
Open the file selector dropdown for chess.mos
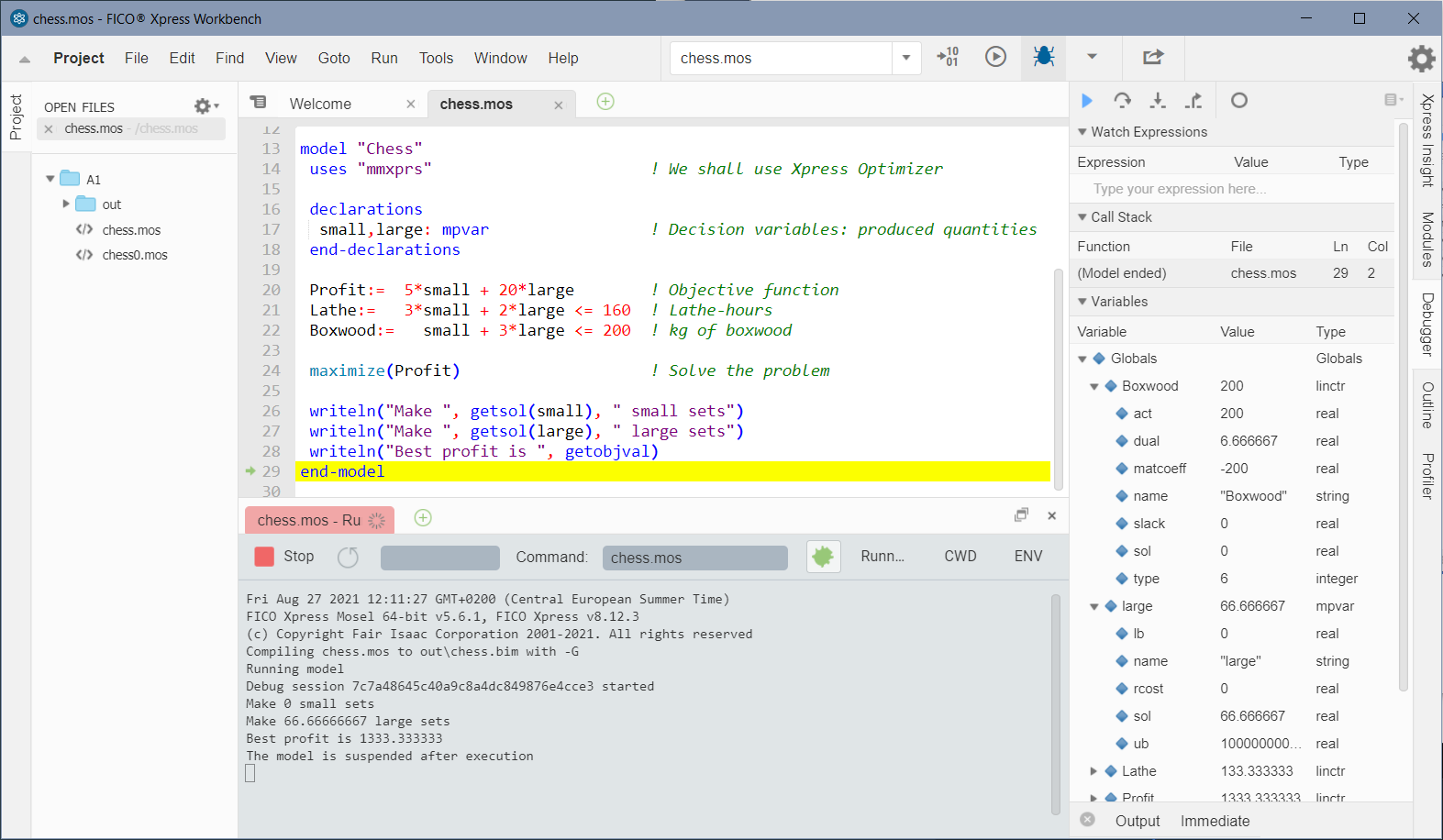click(906, 58)
